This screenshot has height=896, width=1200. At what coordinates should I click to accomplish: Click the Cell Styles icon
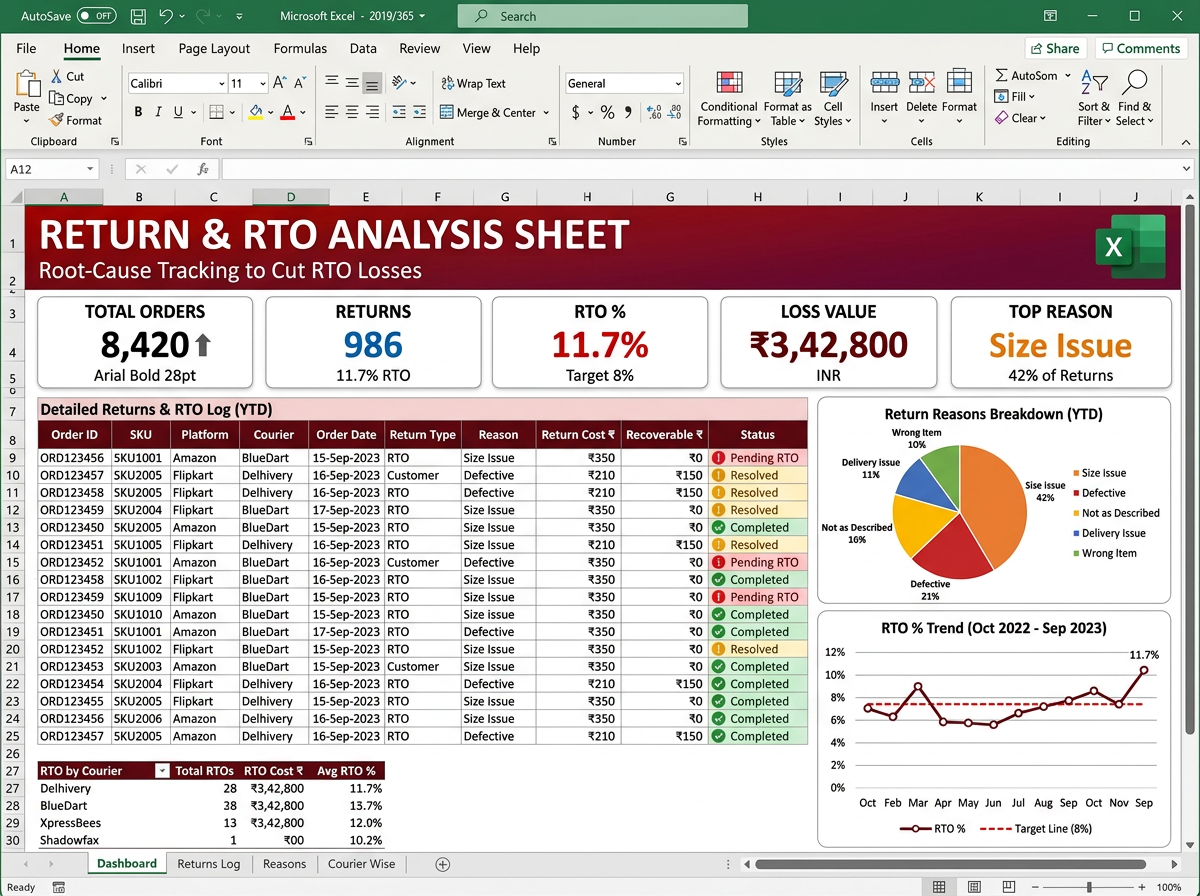coord(833,84)
